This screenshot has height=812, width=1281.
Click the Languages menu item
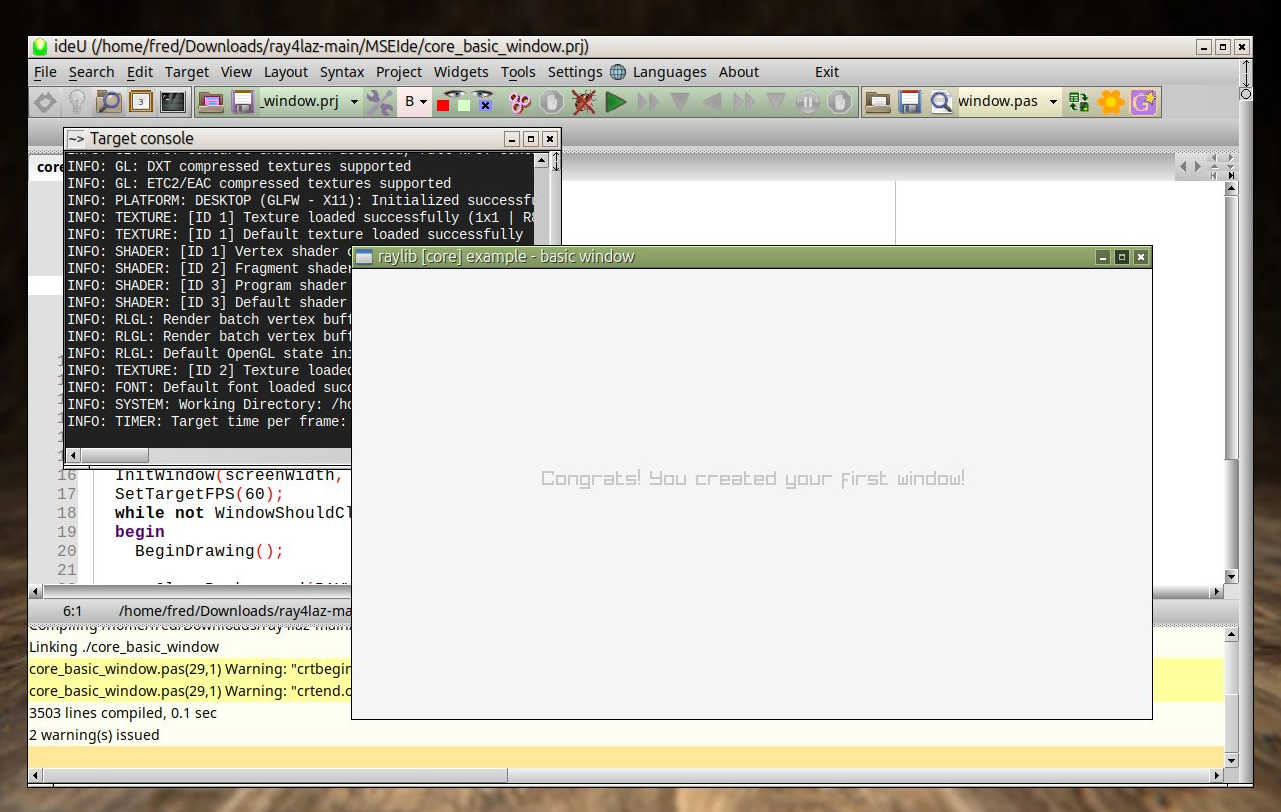tap(669, 72)
